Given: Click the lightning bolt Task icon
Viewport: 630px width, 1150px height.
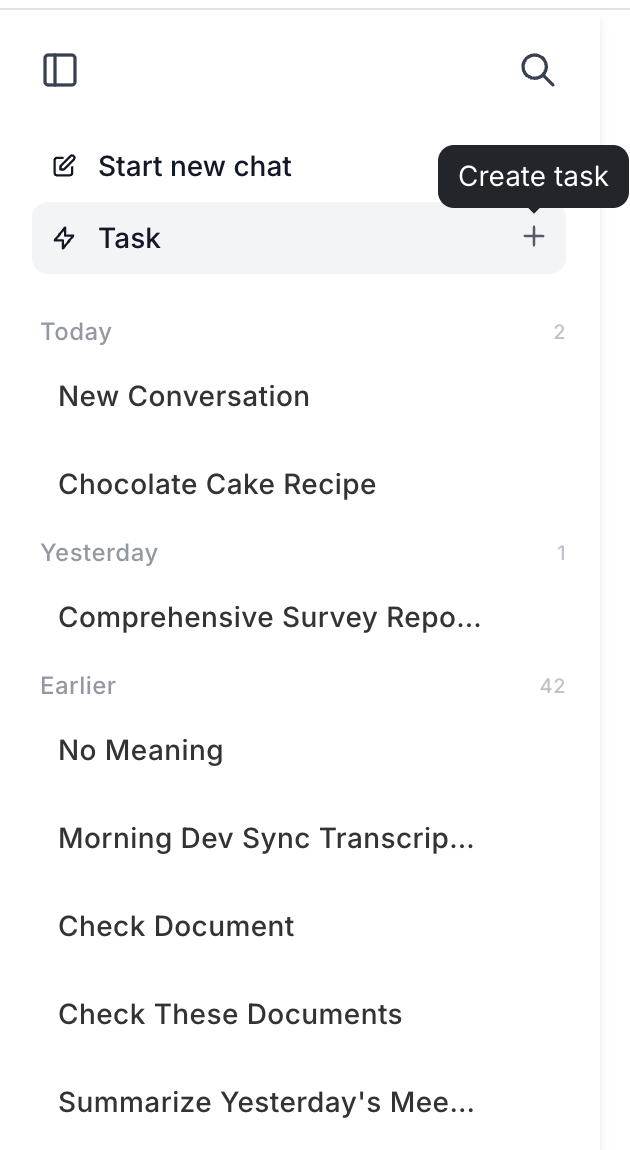Looking at the screenshot, I should 64,238.
